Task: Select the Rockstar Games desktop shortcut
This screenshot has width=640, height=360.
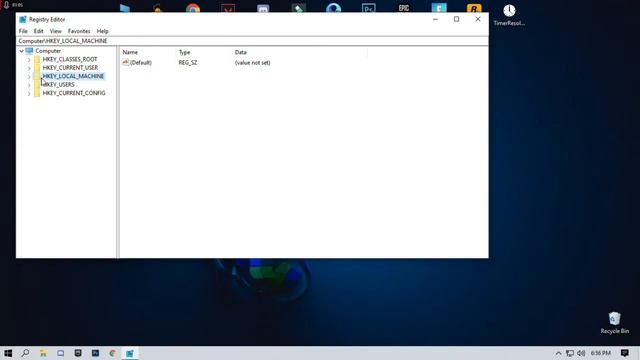Action: click(474, 8)
